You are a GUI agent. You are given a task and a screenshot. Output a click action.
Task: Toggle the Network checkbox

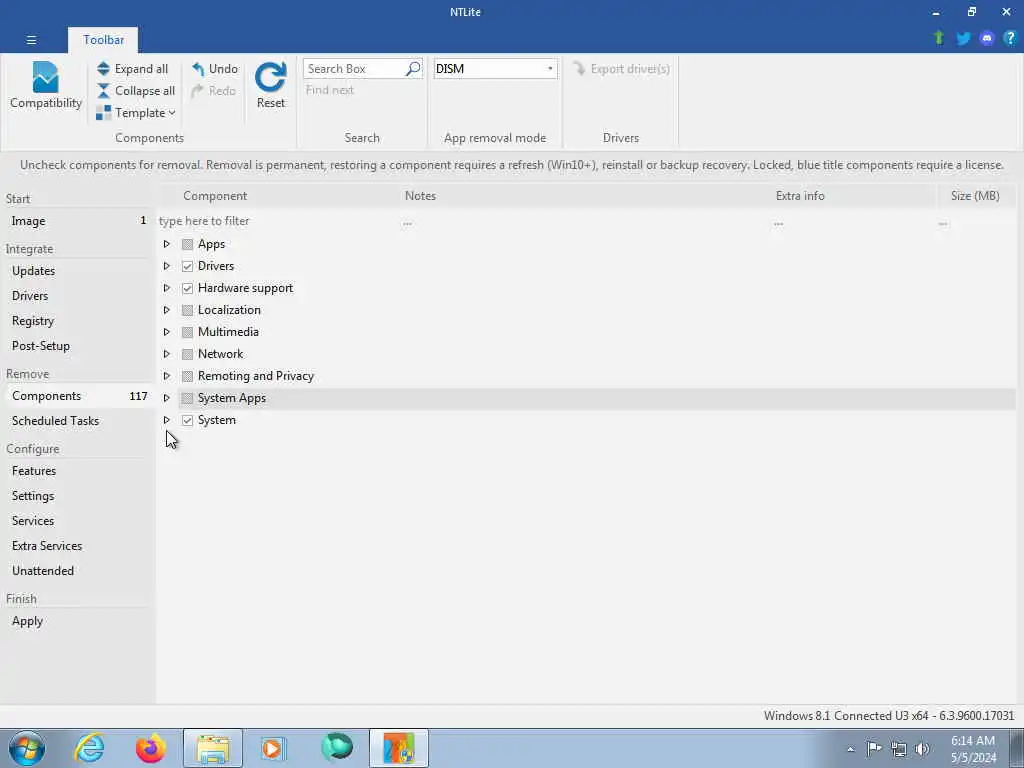[187, 354]
